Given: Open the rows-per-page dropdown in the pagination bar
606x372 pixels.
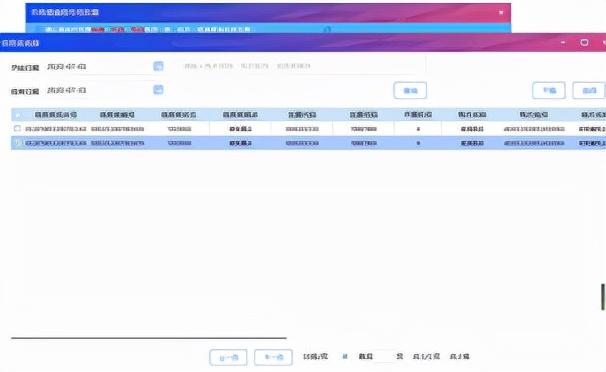Looking at the screenshot, I should point(325,356).
